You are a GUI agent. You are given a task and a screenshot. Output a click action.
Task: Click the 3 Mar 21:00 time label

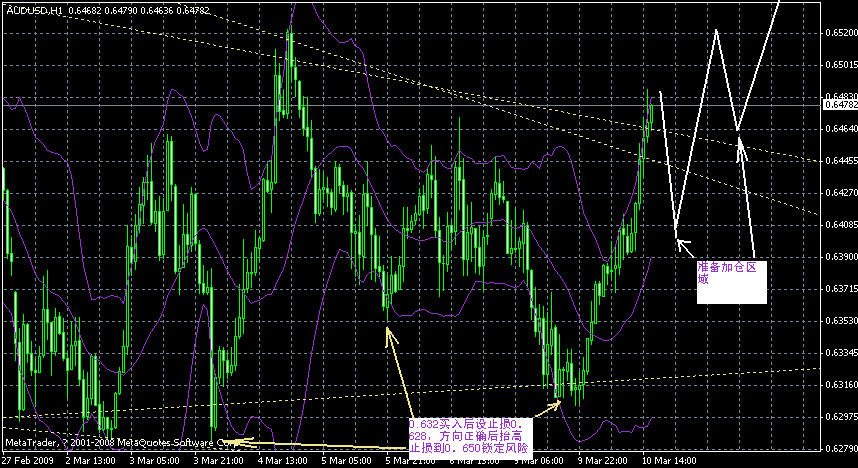pos(219,461)
